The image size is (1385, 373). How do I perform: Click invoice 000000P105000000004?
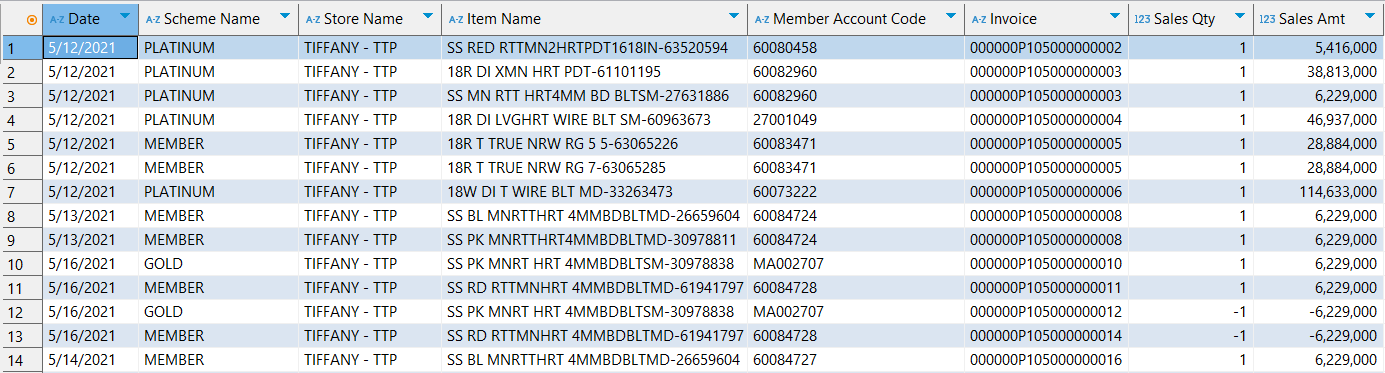pos(1046,120)
